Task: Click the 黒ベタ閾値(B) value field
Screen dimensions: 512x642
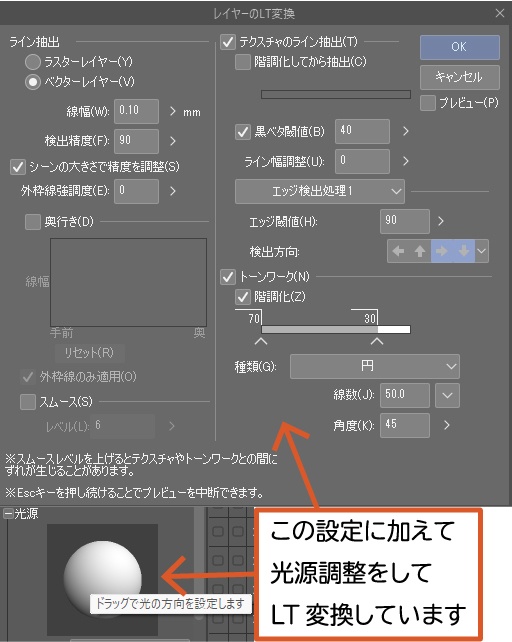Action: click(x=362, y=131)
